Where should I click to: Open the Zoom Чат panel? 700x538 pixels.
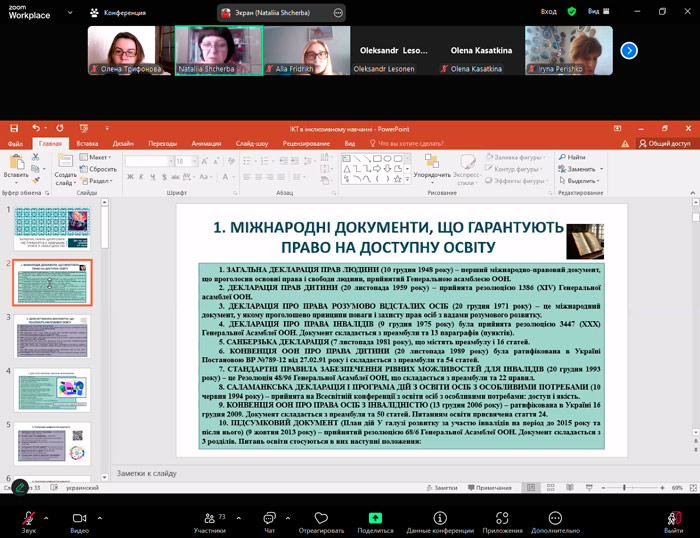tap(269, 519)
